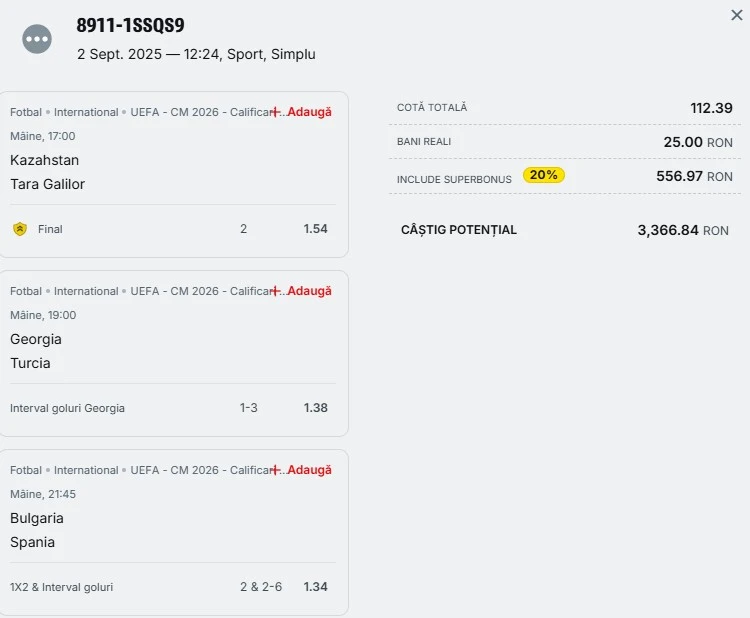750x618 pixels.
Task: Click the three-dots status icon beside ticket ID
Action: point(37,39)
